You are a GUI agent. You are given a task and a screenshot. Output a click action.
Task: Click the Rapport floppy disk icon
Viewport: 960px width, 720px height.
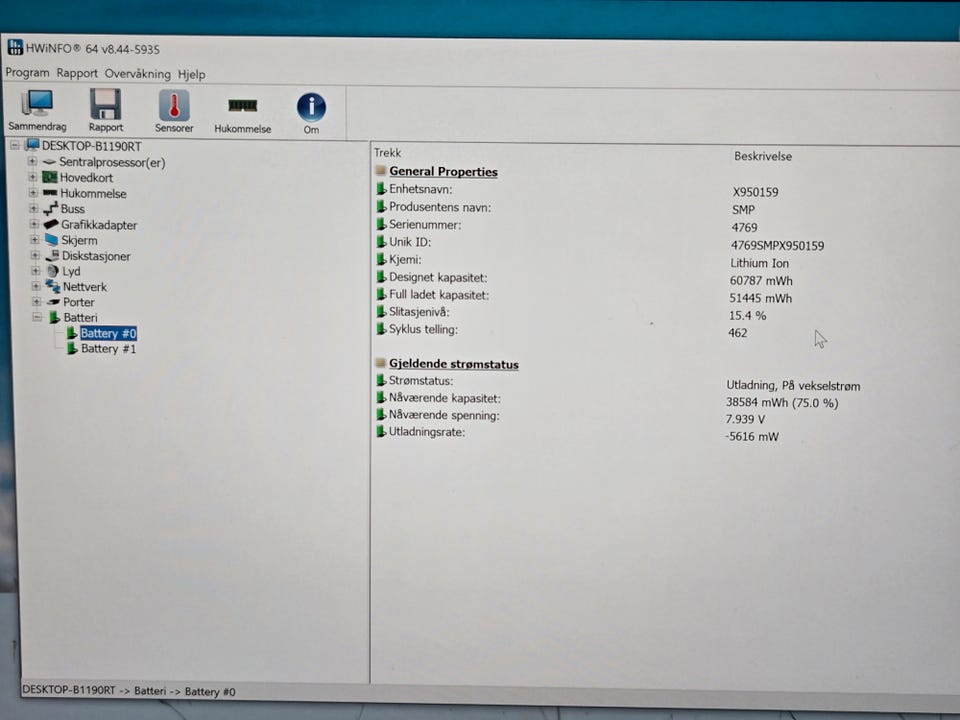point(105,111)
